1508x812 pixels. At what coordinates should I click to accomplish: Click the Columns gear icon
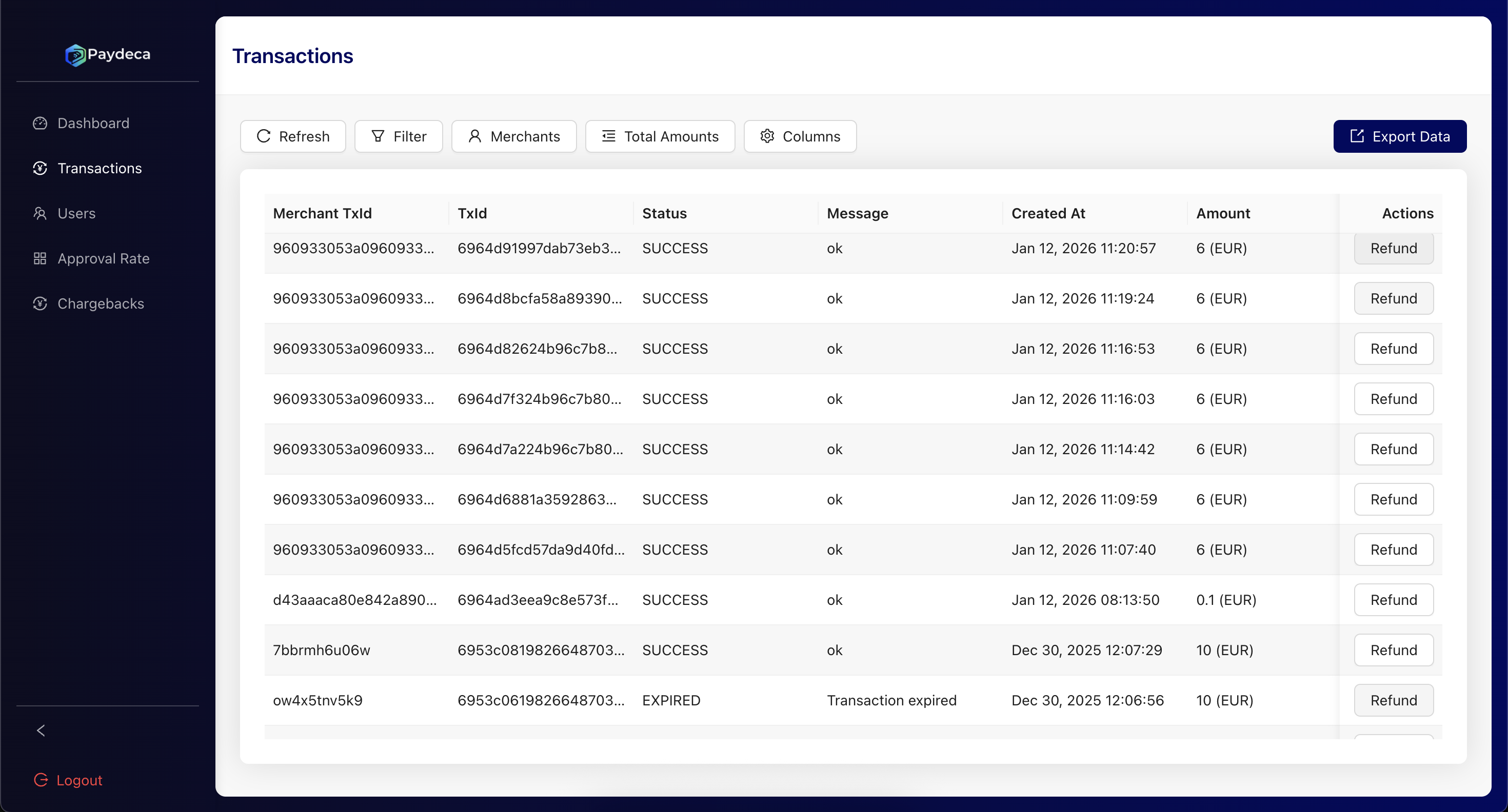coord(767,136)
